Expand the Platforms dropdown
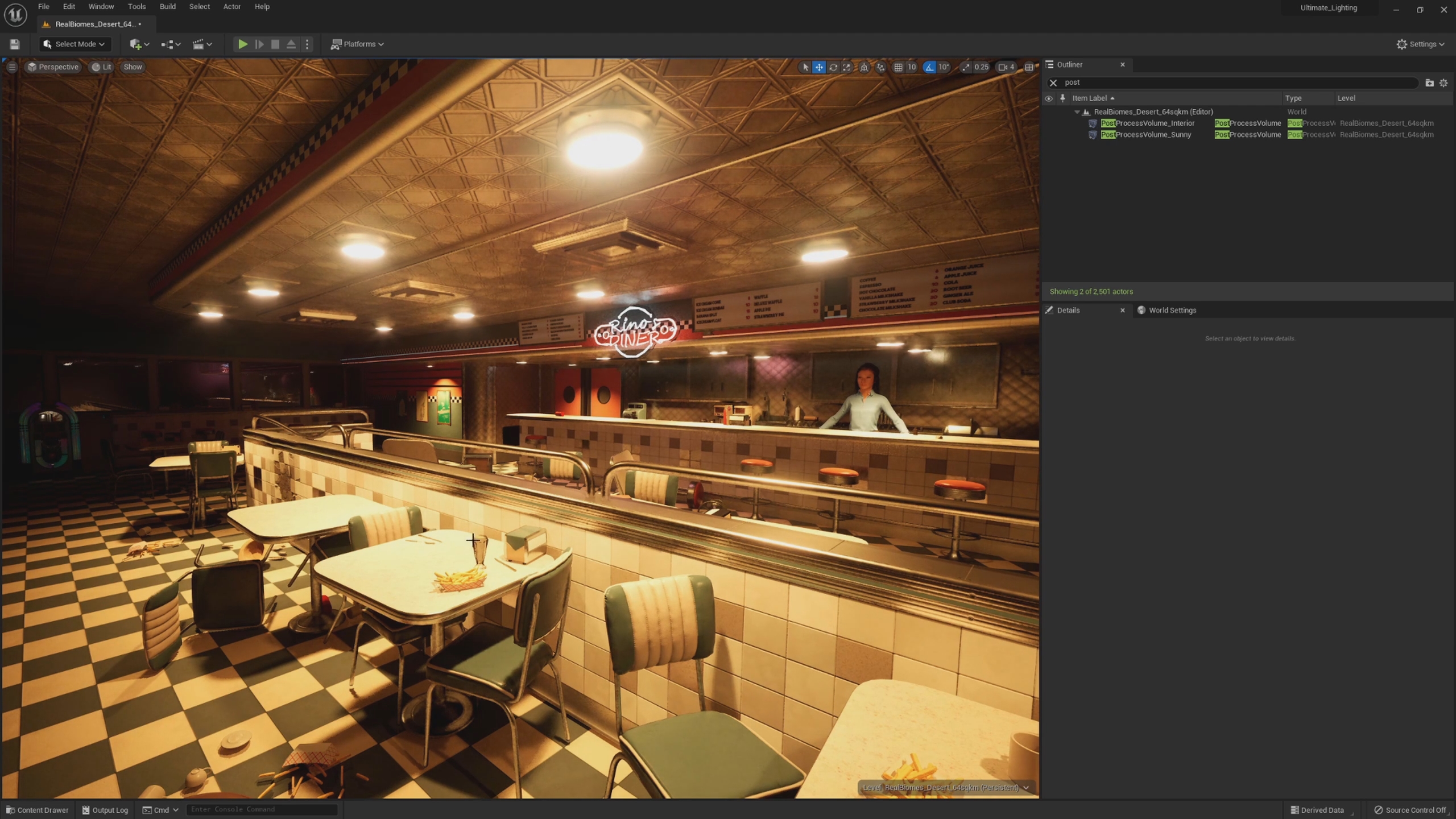Screen dimensions: 1456x819 click(357, 44)
